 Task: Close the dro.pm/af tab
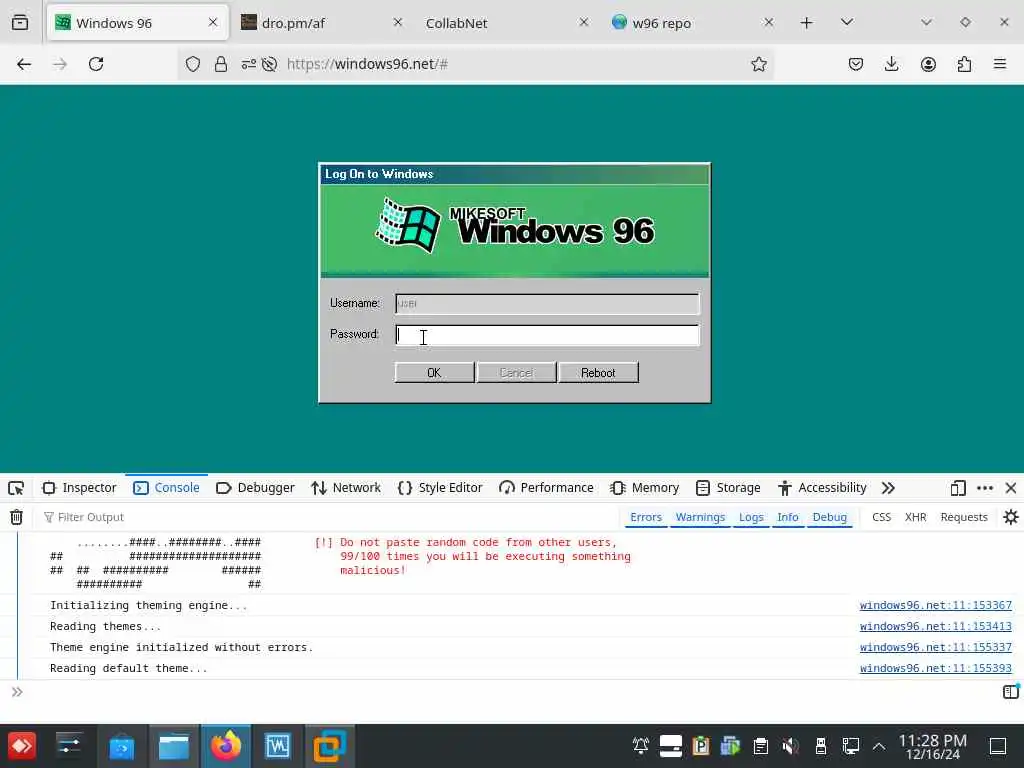(x=398, y=23)
